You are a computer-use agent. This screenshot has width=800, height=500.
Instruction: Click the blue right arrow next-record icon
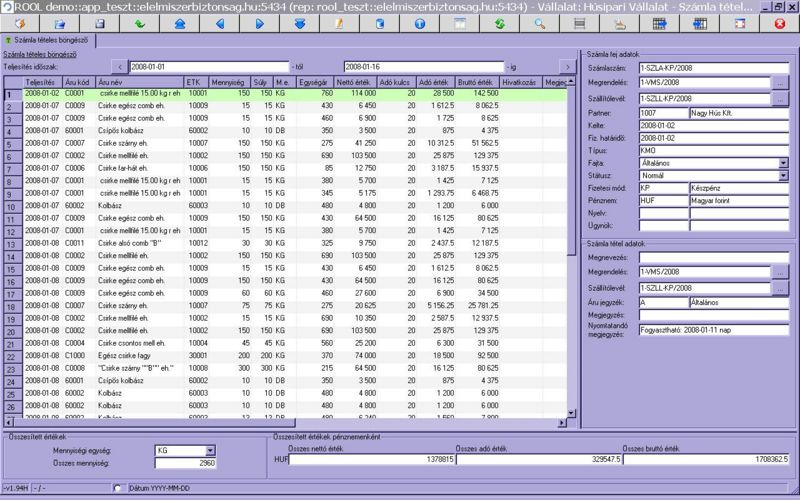tap(259, 23)
